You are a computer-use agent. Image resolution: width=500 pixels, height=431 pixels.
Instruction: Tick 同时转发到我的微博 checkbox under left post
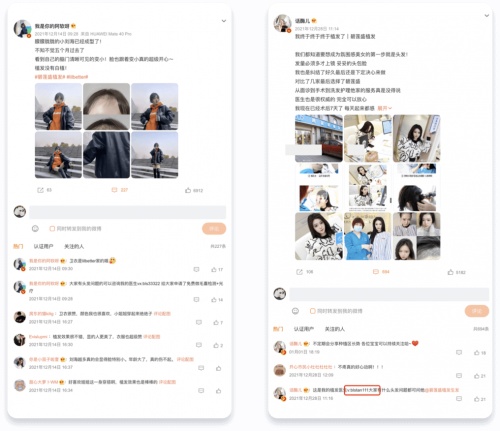52,229
